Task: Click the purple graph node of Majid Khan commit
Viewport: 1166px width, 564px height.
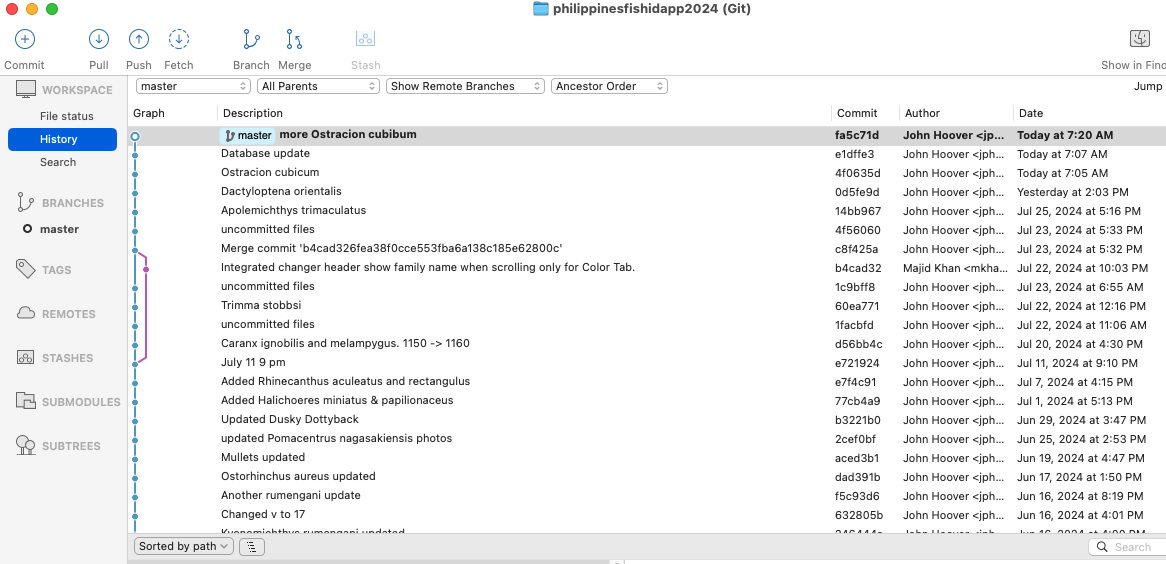Action: click(x=146, y=269)
